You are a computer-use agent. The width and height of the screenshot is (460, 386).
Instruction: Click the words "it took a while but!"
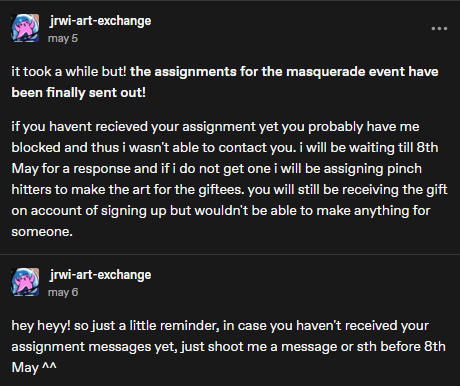(x=69, y=72)
